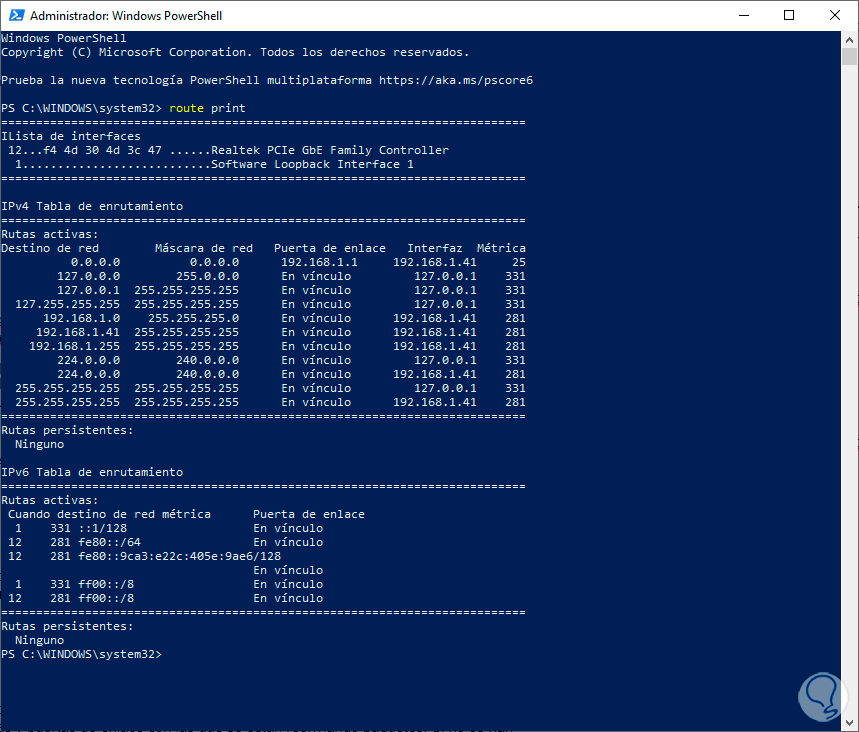Click destination 192.168.1.0 in routing table

82,318
